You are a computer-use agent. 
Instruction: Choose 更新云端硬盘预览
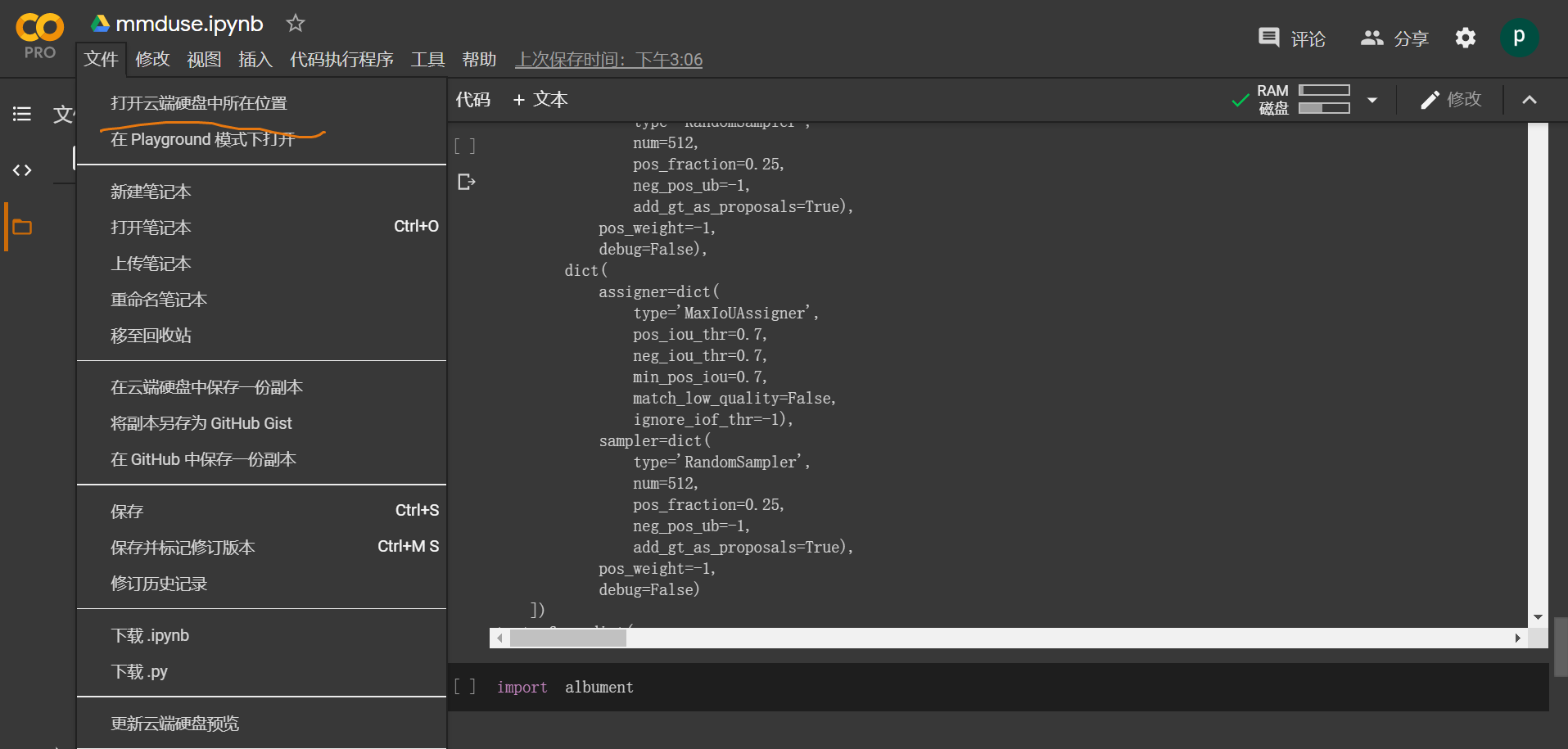(x=262, y=724)
